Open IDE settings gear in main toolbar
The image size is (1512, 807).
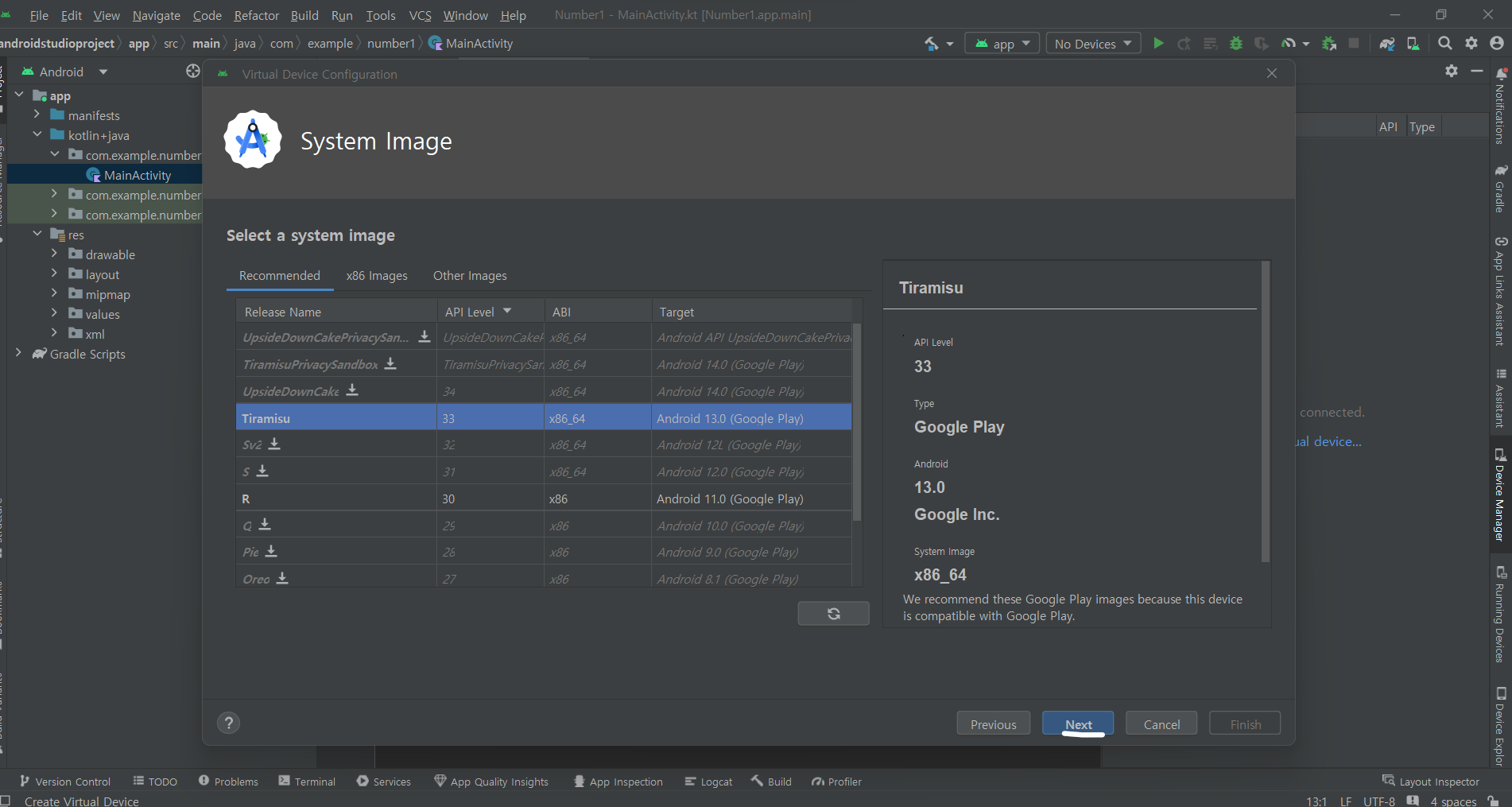click(x=1471, y=44)
